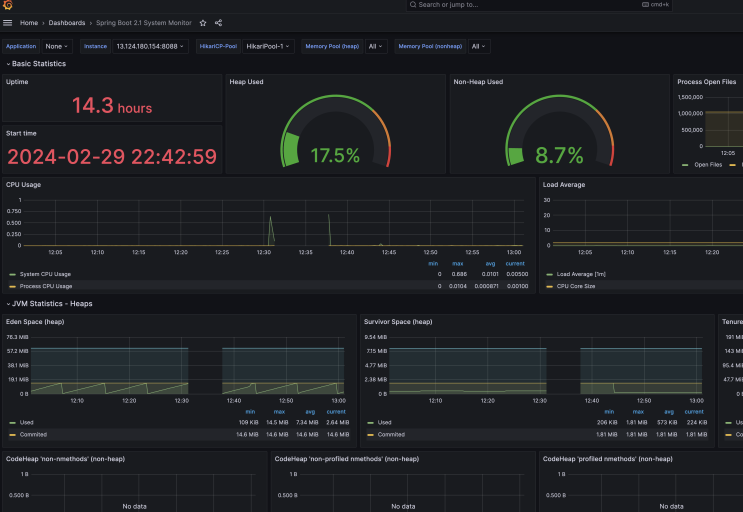Click the 2024-02-29 22:42:59 start time value
Screen dimensions: 743x512
112,157
